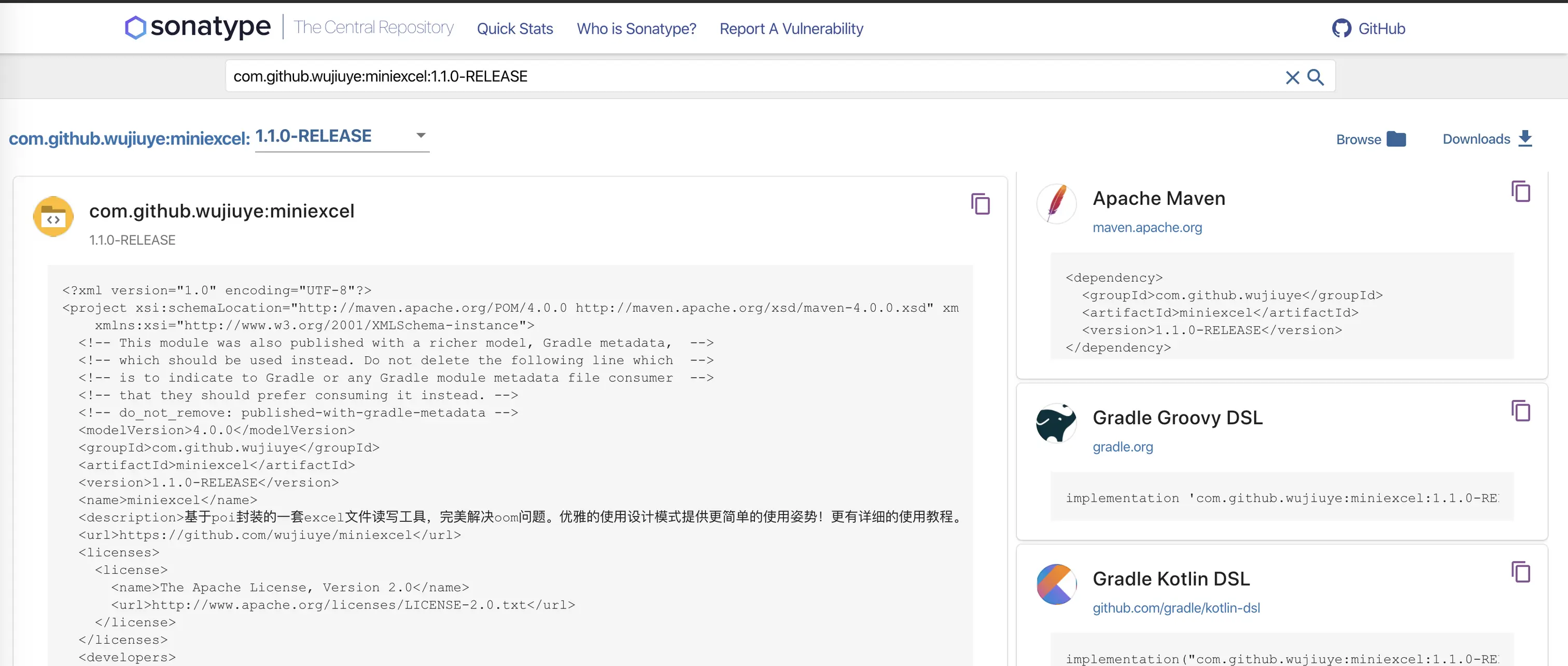Open Who is Sonatype? page

point(636,29)
